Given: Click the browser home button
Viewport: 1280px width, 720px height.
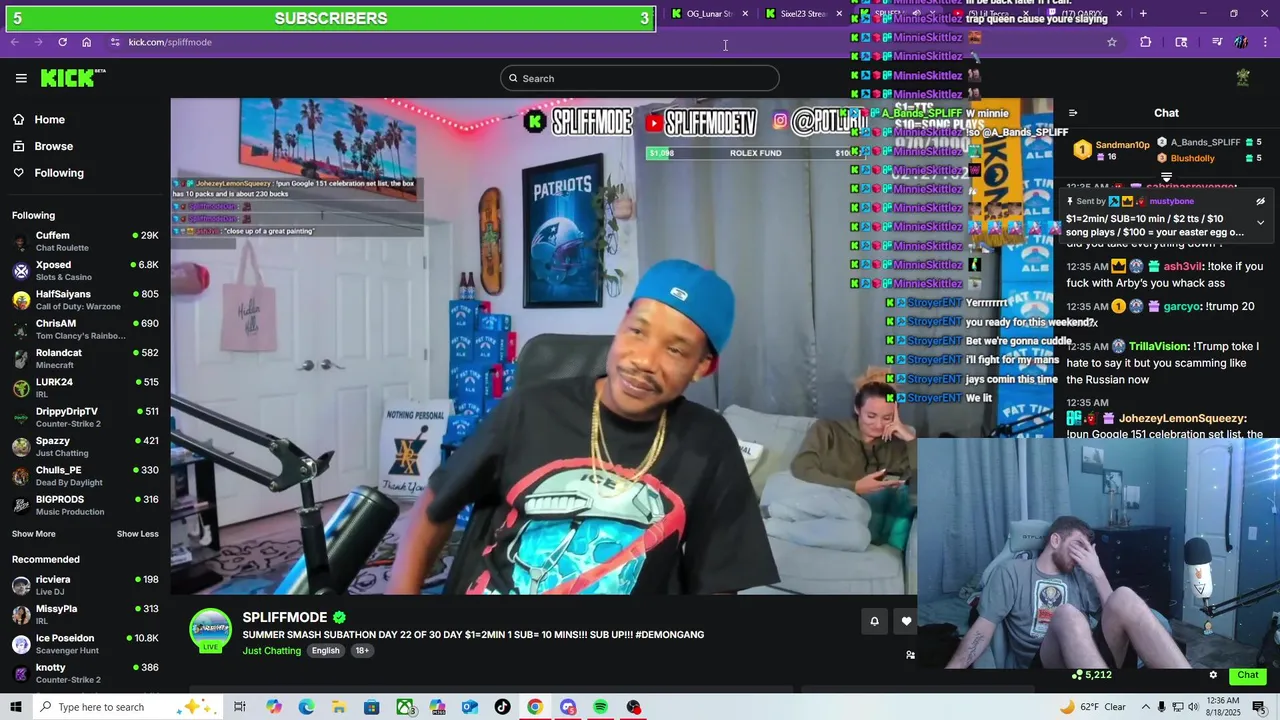Looking at the screenshot, I should 86,42.
